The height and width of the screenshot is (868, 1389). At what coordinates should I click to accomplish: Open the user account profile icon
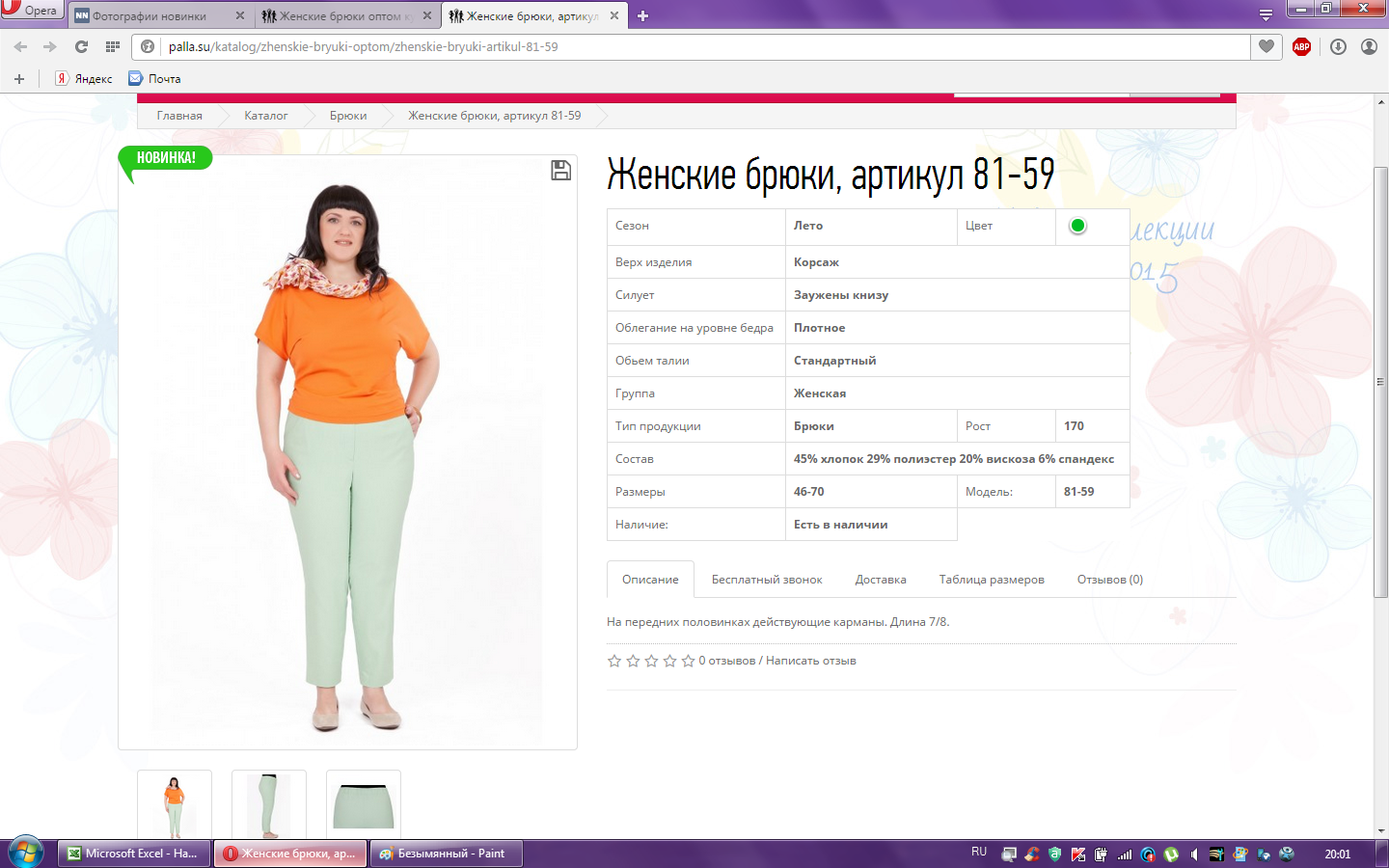(1369, 46)
